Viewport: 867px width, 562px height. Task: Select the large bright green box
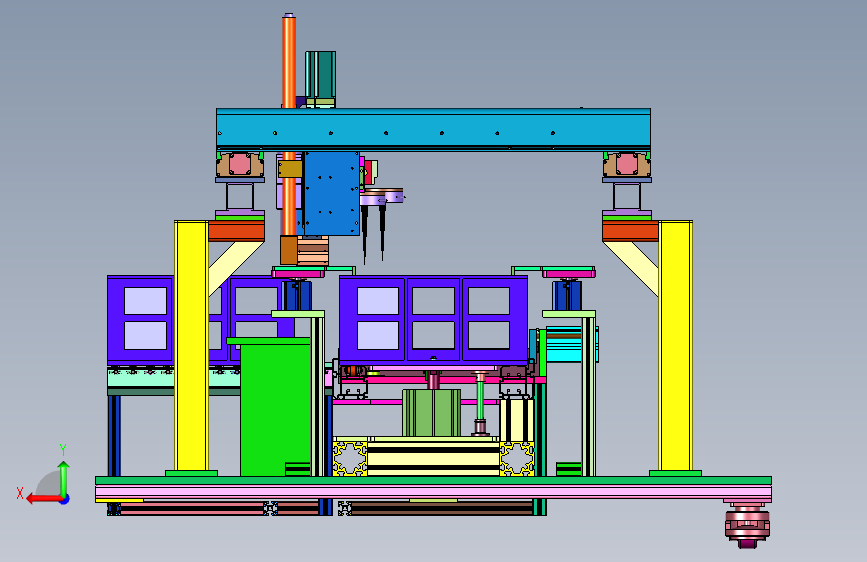pyautogui.click(x=275, y=408)
